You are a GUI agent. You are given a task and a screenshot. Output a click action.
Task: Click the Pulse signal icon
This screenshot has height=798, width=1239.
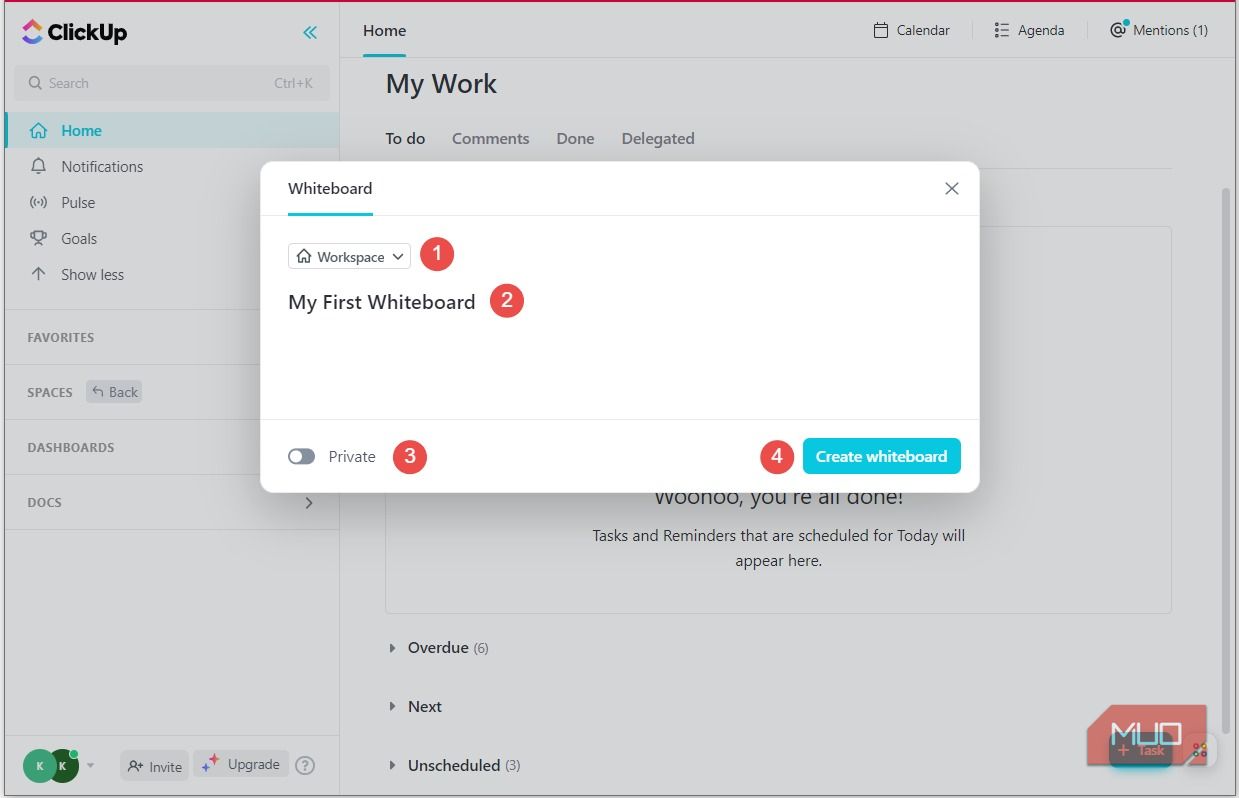tap(38, 202)
